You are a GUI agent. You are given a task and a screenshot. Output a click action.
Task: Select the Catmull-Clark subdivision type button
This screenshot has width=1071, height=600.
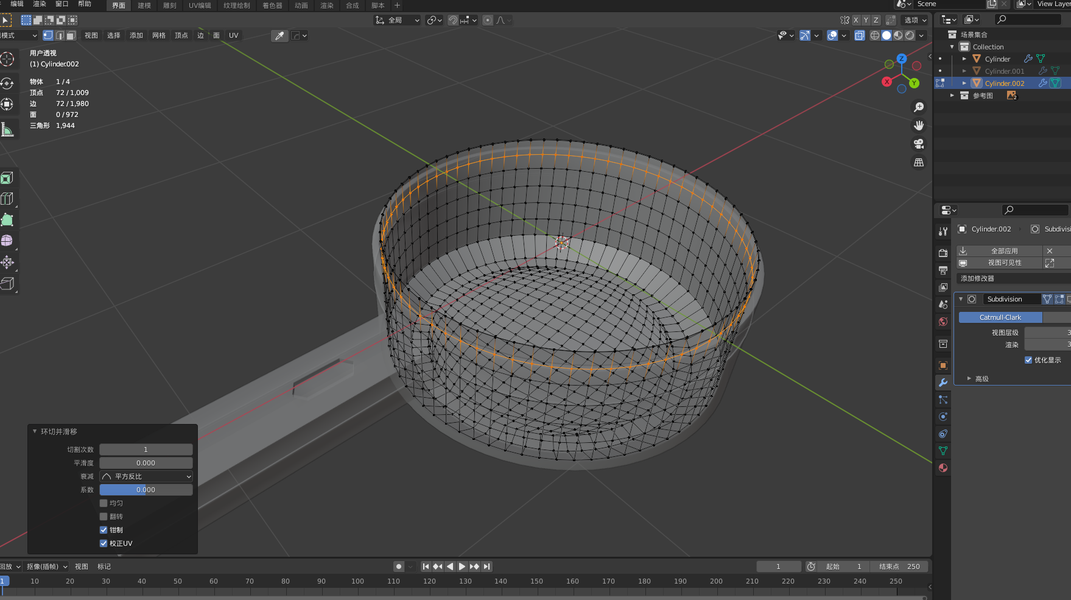pyautogui.click(x=1000, y=317)
